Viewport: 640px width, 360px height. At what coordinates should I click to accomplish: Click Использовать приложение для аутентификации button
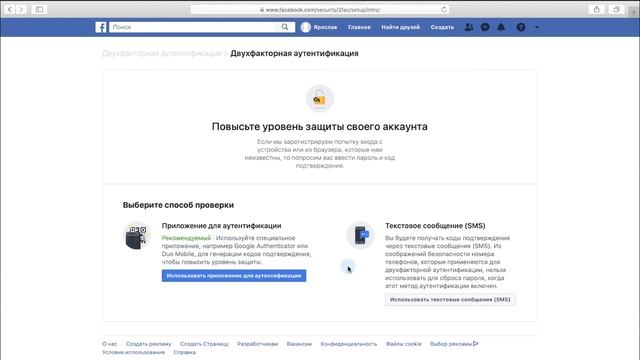click(234, 276)
